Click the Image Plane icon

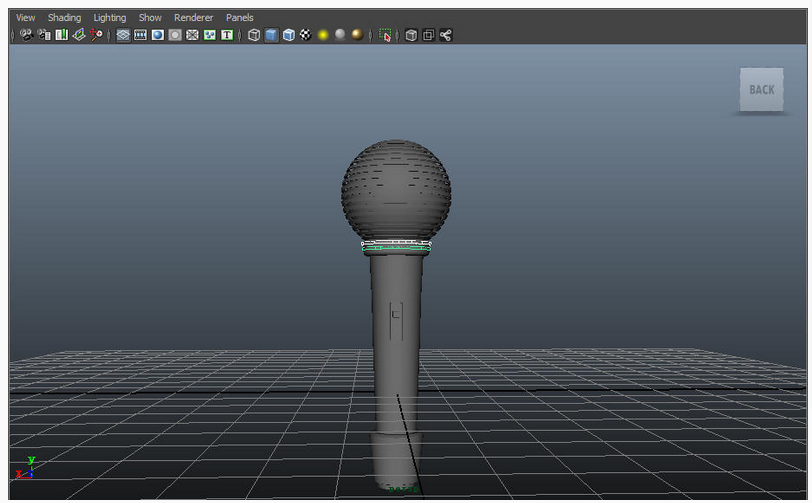[79, 35]
